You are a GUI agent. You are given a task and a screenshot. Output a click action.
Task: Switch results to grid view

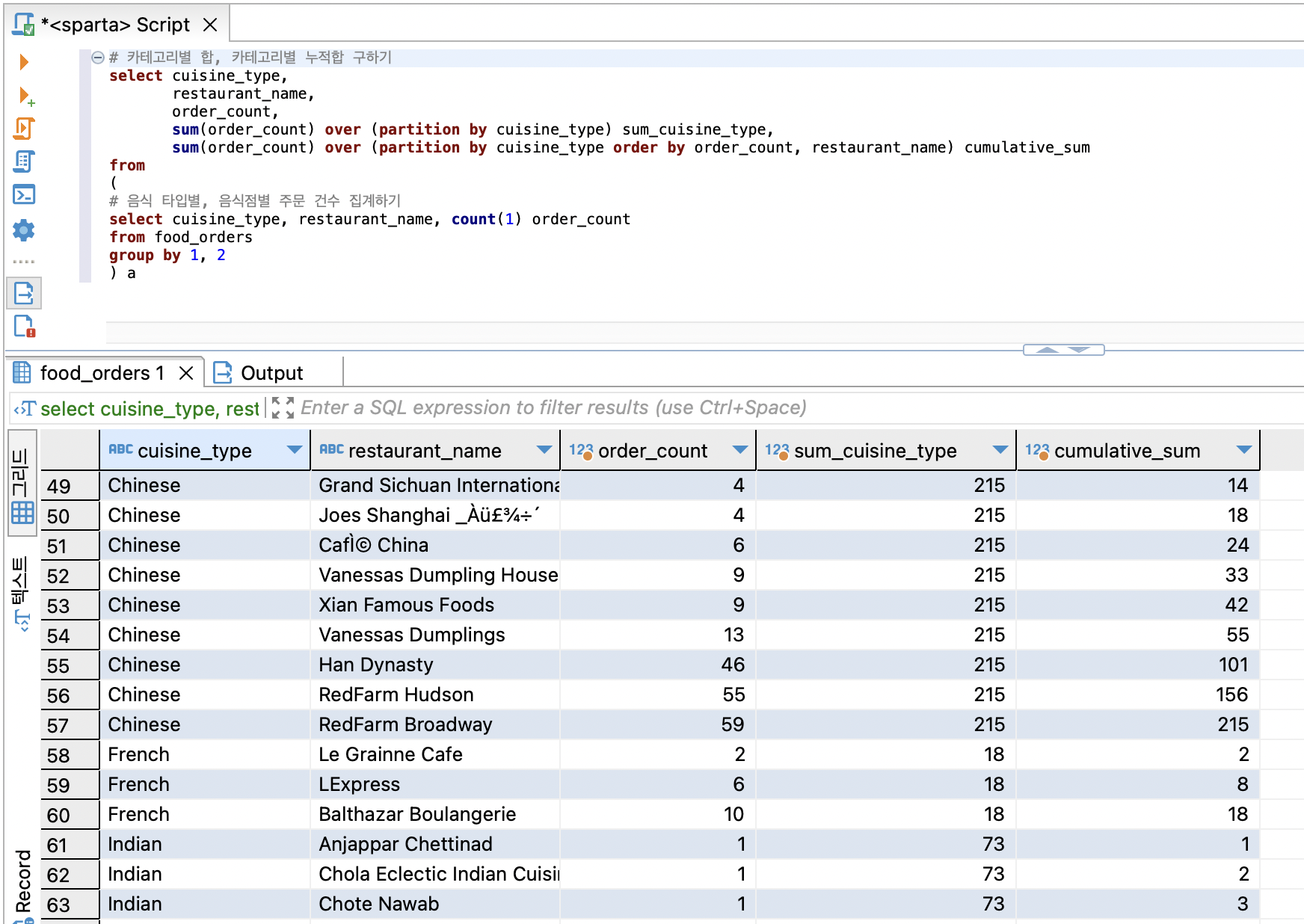[22, 484]
